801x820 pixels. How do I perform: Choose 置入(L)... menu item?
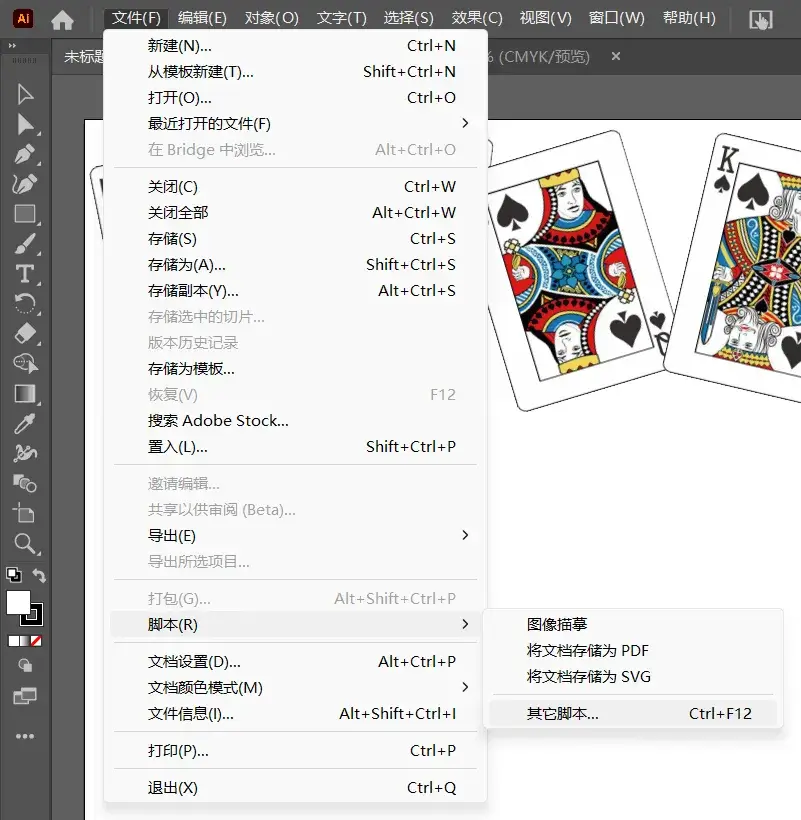tap(295, 447)
